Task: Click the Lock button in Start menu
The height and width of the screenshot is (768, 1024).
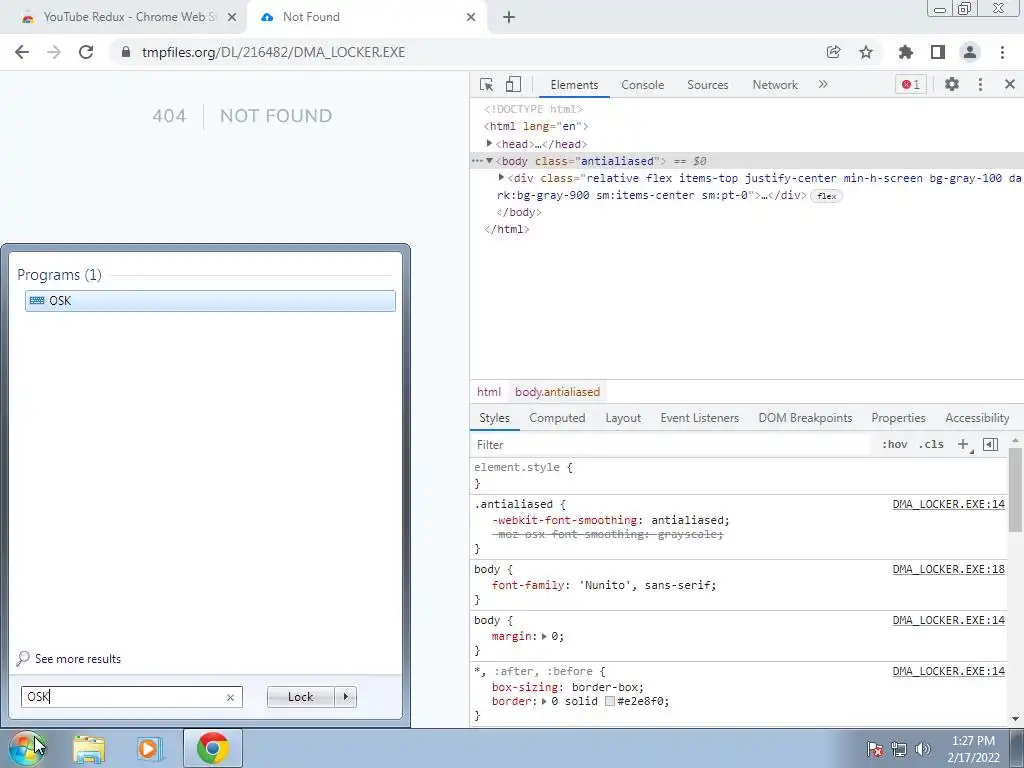Action: [x=300, y=697]
